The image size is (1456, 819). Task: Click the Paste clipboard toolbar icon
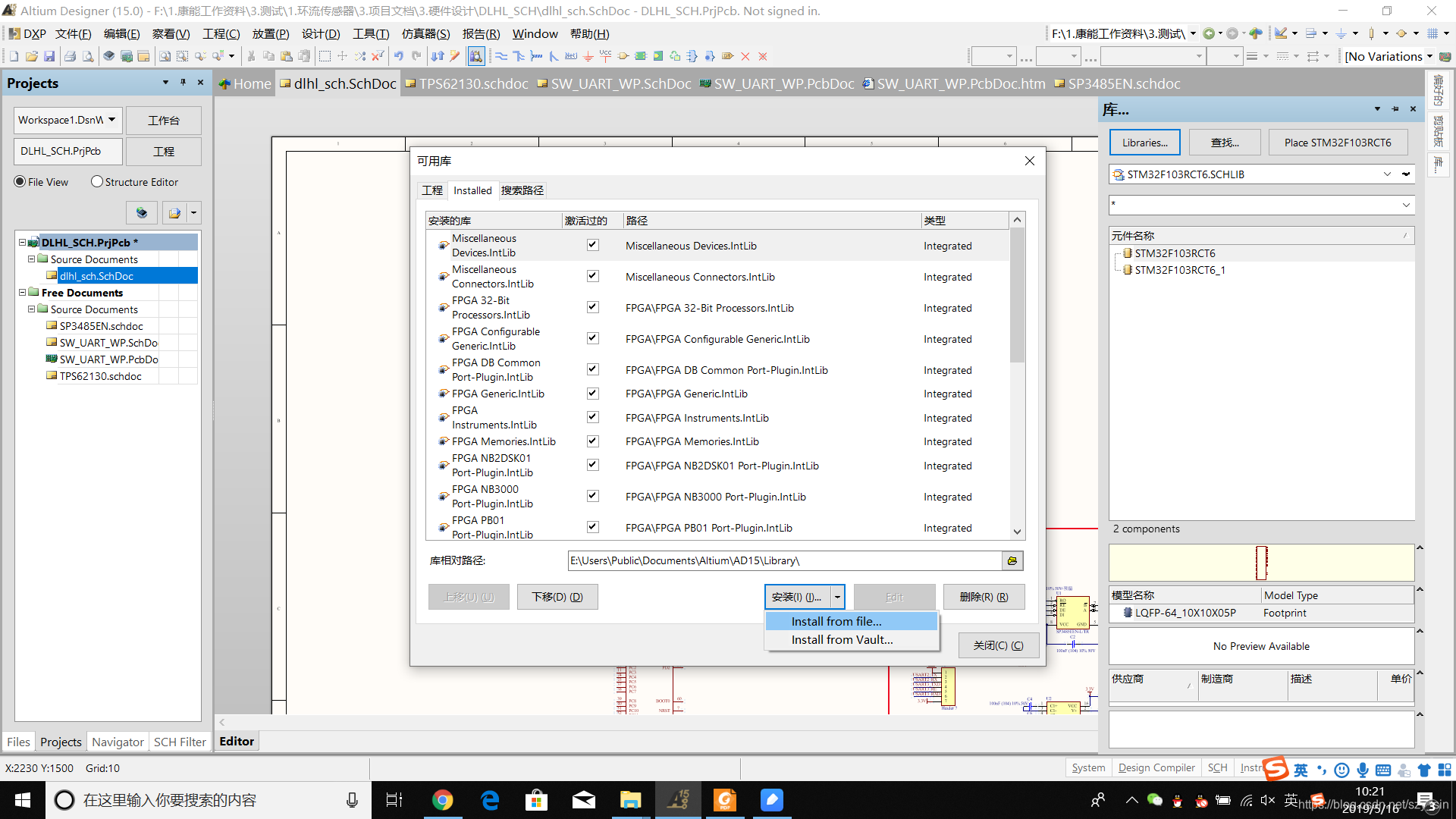[x=286, y=56]
